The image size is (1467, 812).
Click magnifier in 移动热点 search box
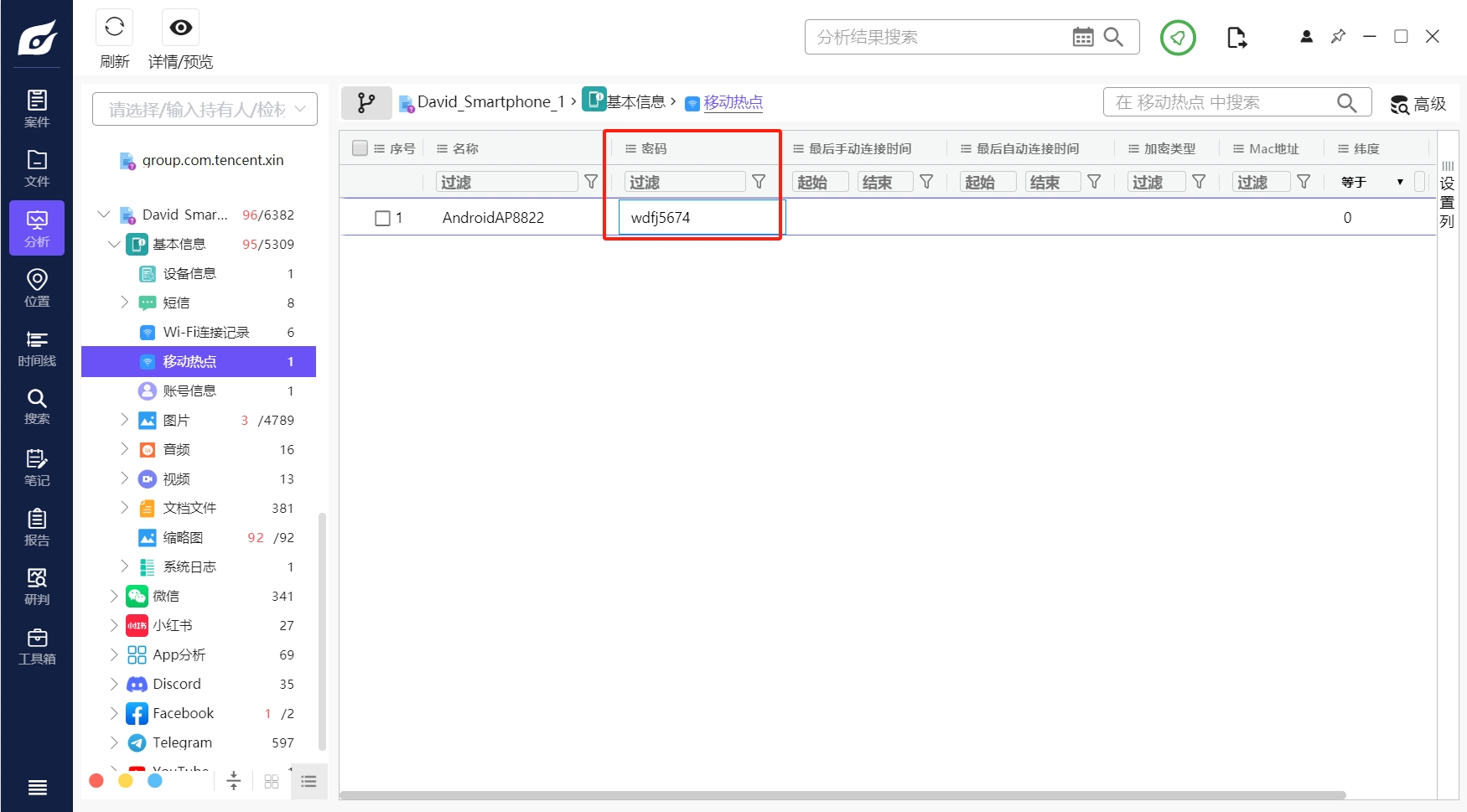1346,102
